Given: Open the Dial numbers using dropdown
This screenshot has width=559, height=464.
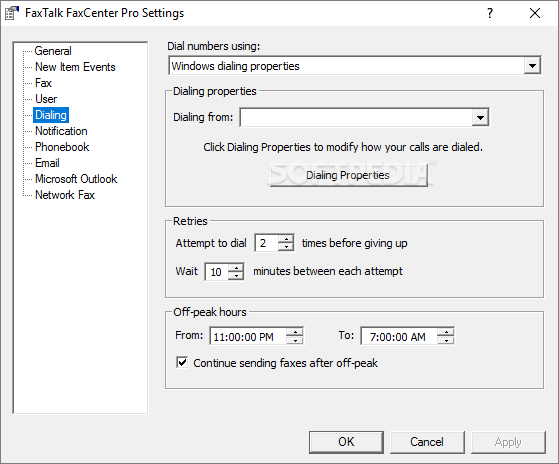Looking at the screenshot, I should tap(532, 66).
